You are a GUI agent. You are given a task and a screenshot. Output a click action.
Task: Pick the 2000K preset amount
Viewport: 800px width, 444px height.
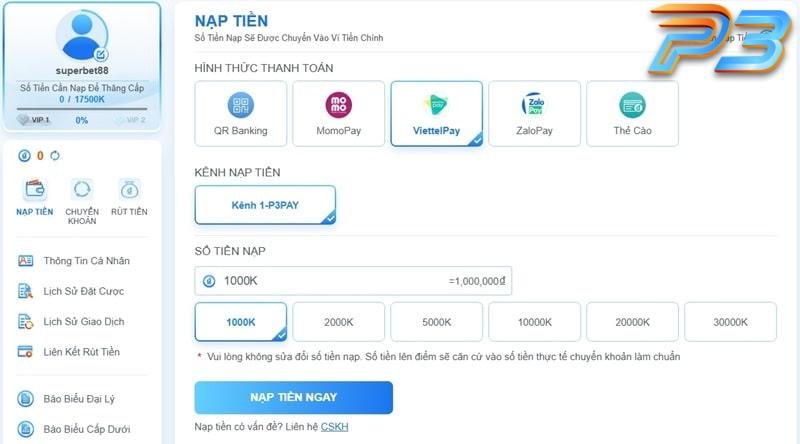[x=339, y=322]
